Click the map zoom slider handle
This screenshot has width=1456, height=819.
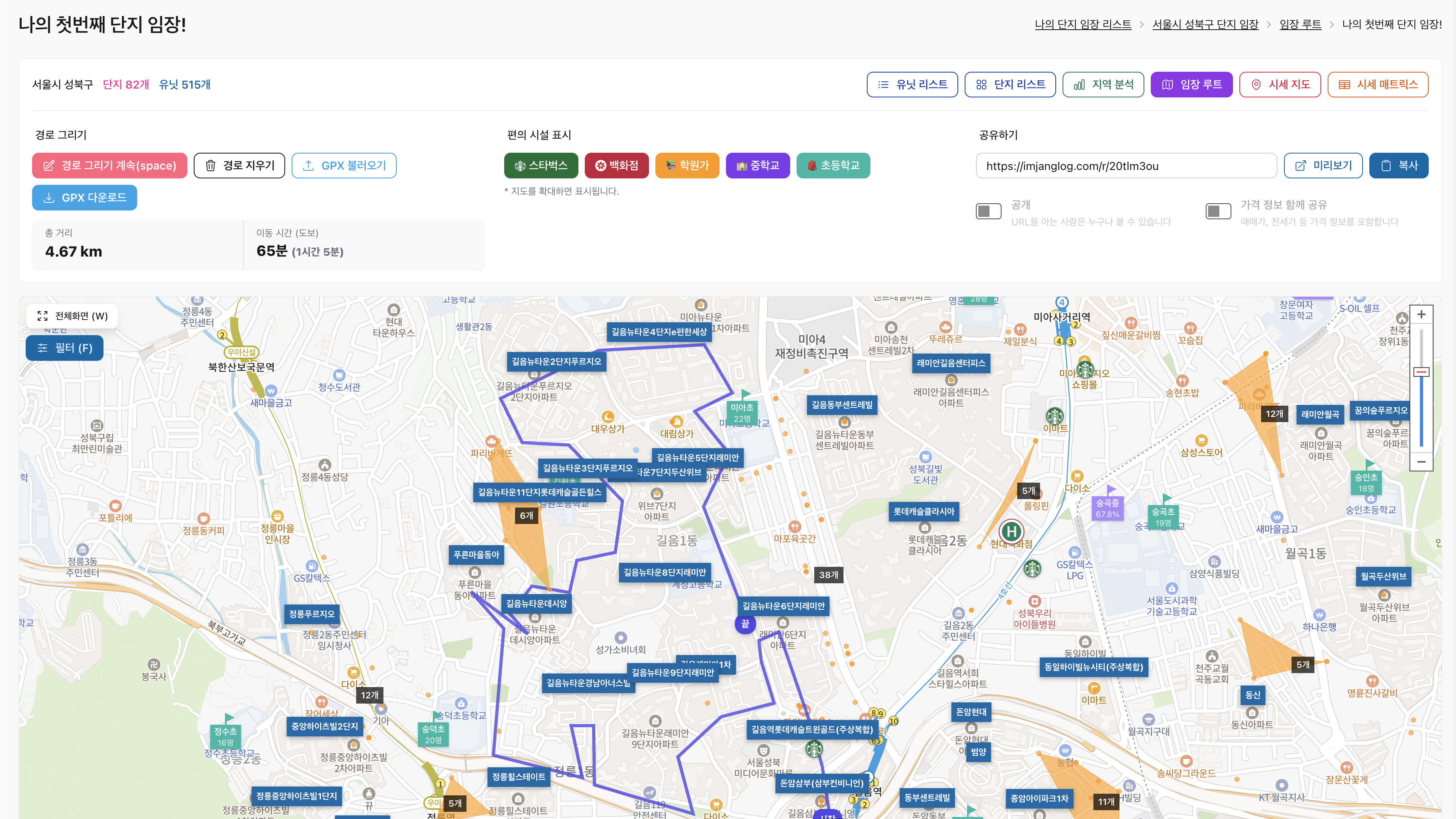[1421, 372]
